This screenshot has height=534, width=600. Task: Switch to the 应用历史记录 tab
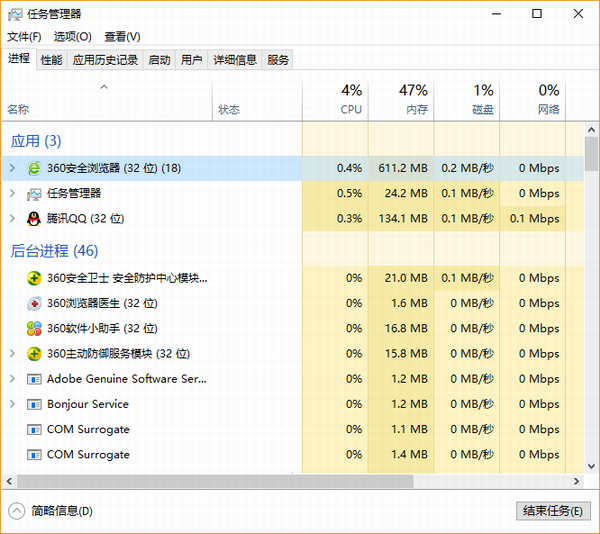pos(105,60)
